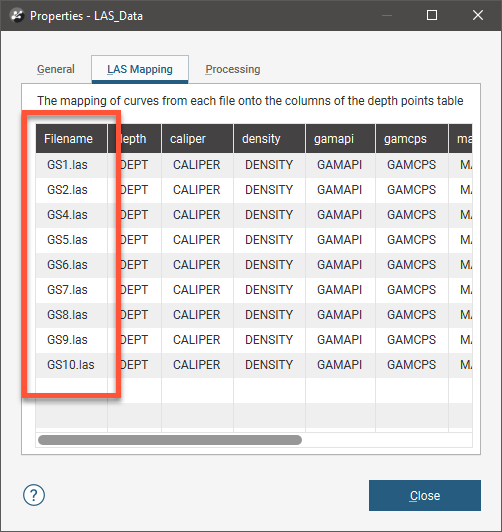Click the Close button

tap(425, 495)
